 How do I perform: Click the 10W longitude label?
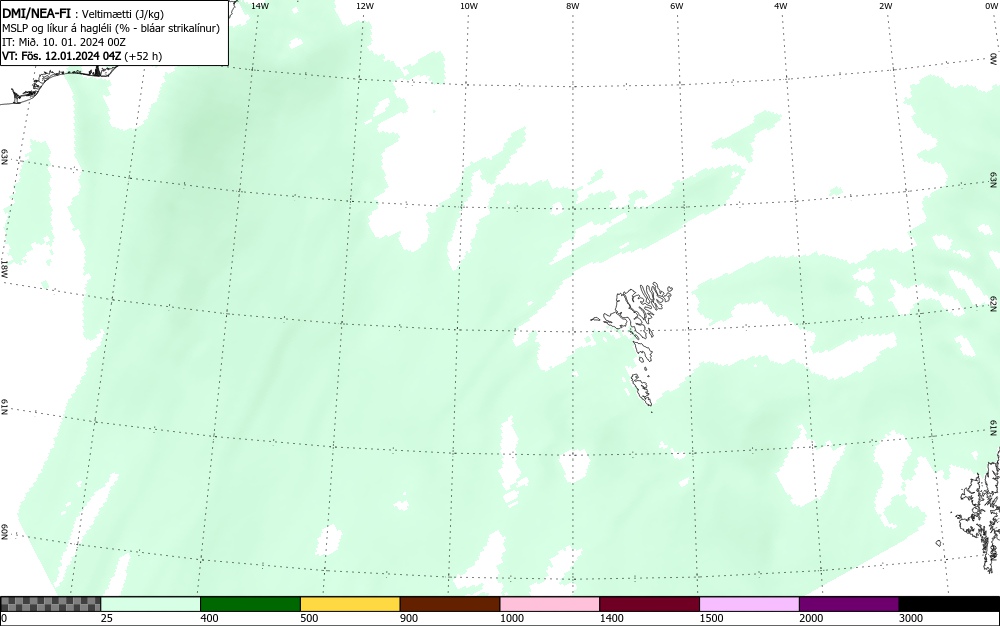point(469,6)
